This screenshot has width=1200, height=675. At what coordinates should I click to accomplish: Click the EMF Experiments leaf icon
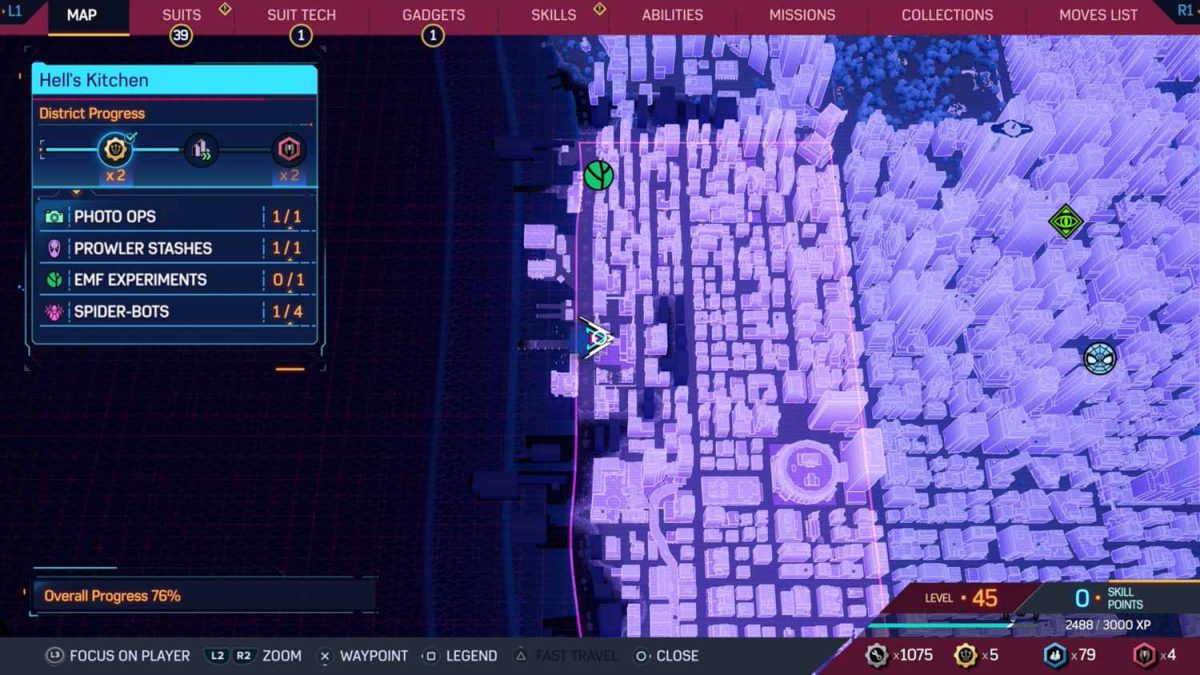pos(53,280)
